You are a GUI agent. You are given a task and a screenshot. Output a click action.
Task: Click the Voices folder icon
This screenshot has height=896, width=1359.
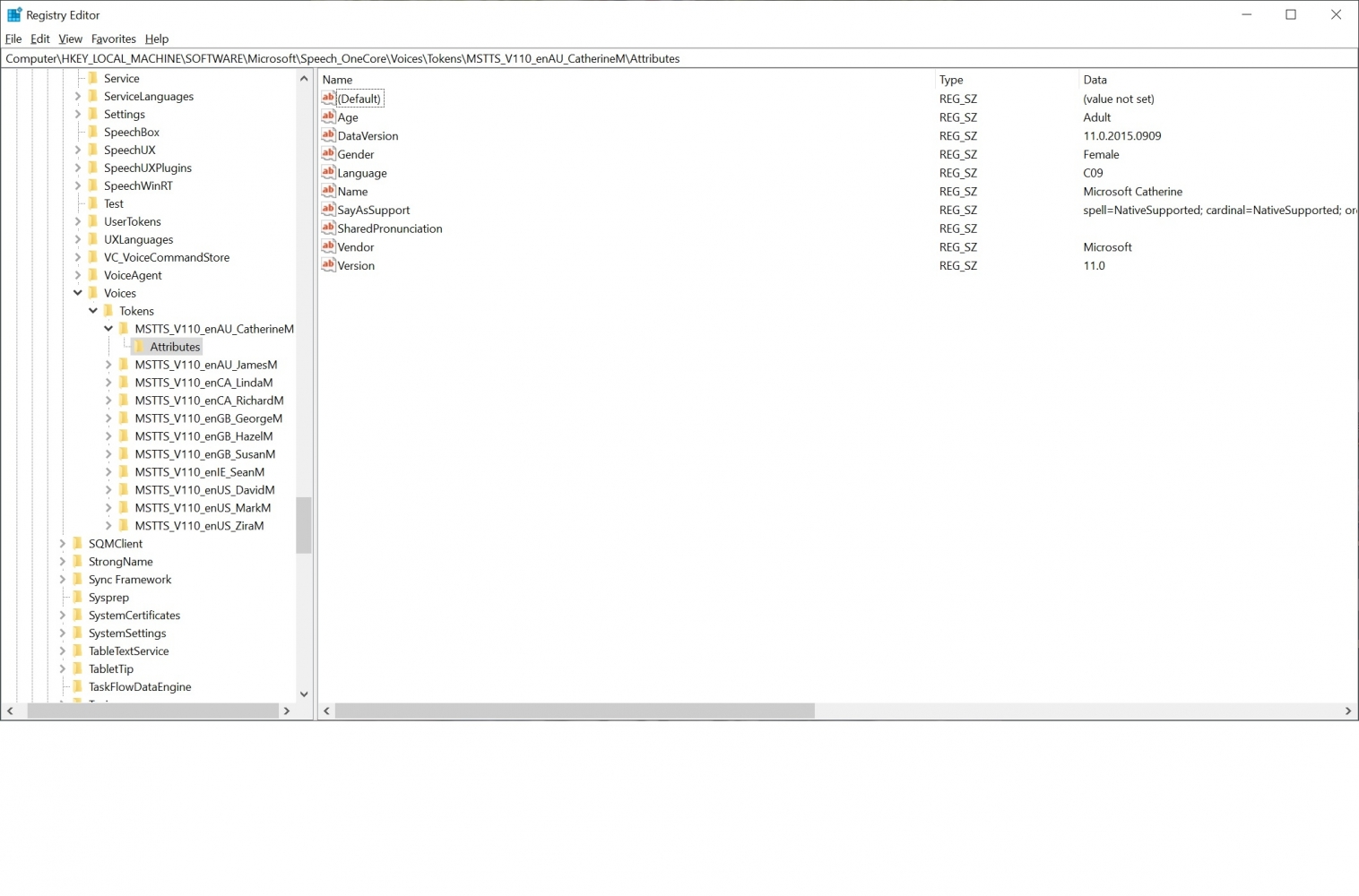93,293
